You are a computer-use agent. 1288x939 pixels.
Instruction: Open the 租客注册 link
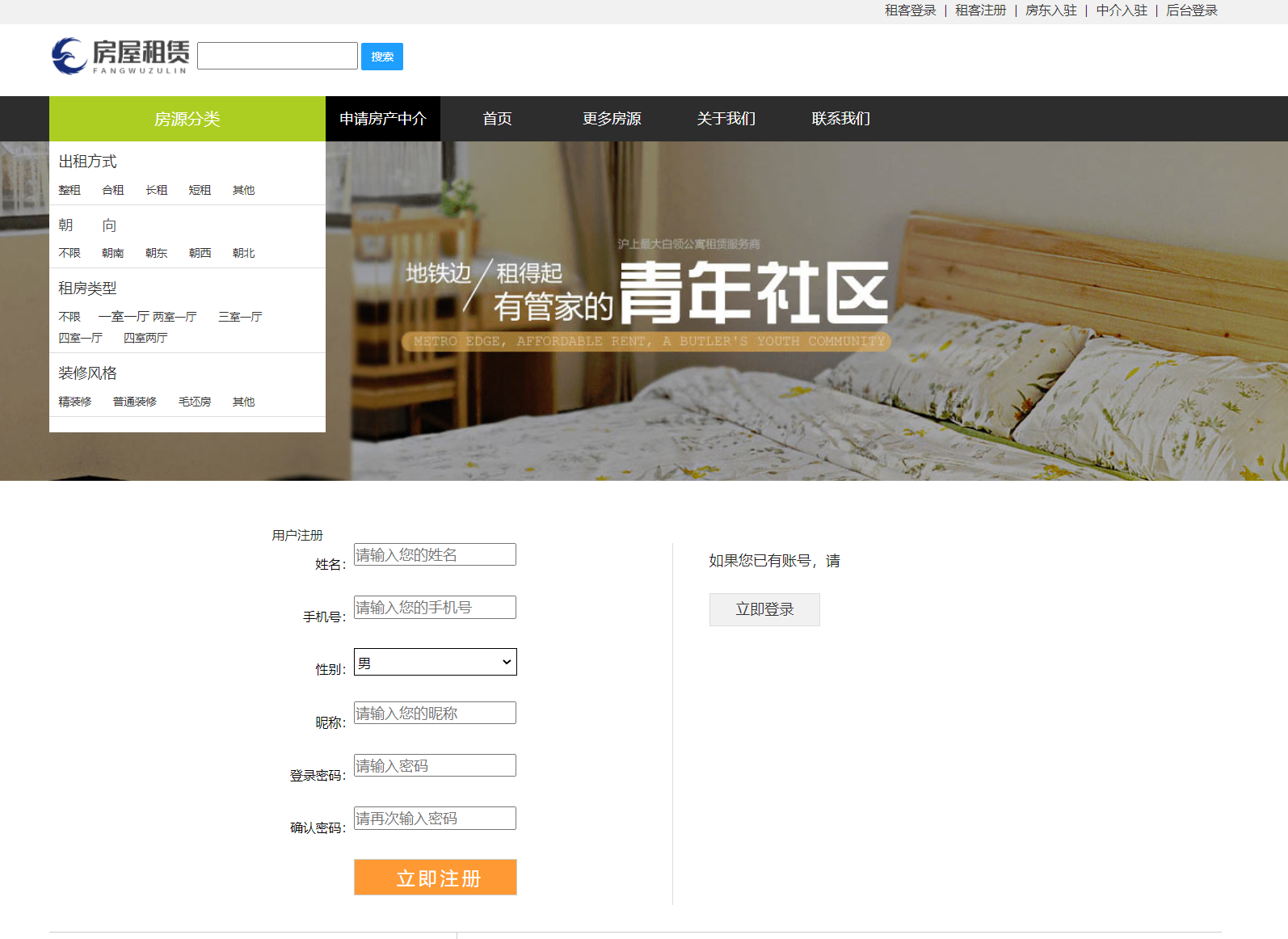pos(980,11)
